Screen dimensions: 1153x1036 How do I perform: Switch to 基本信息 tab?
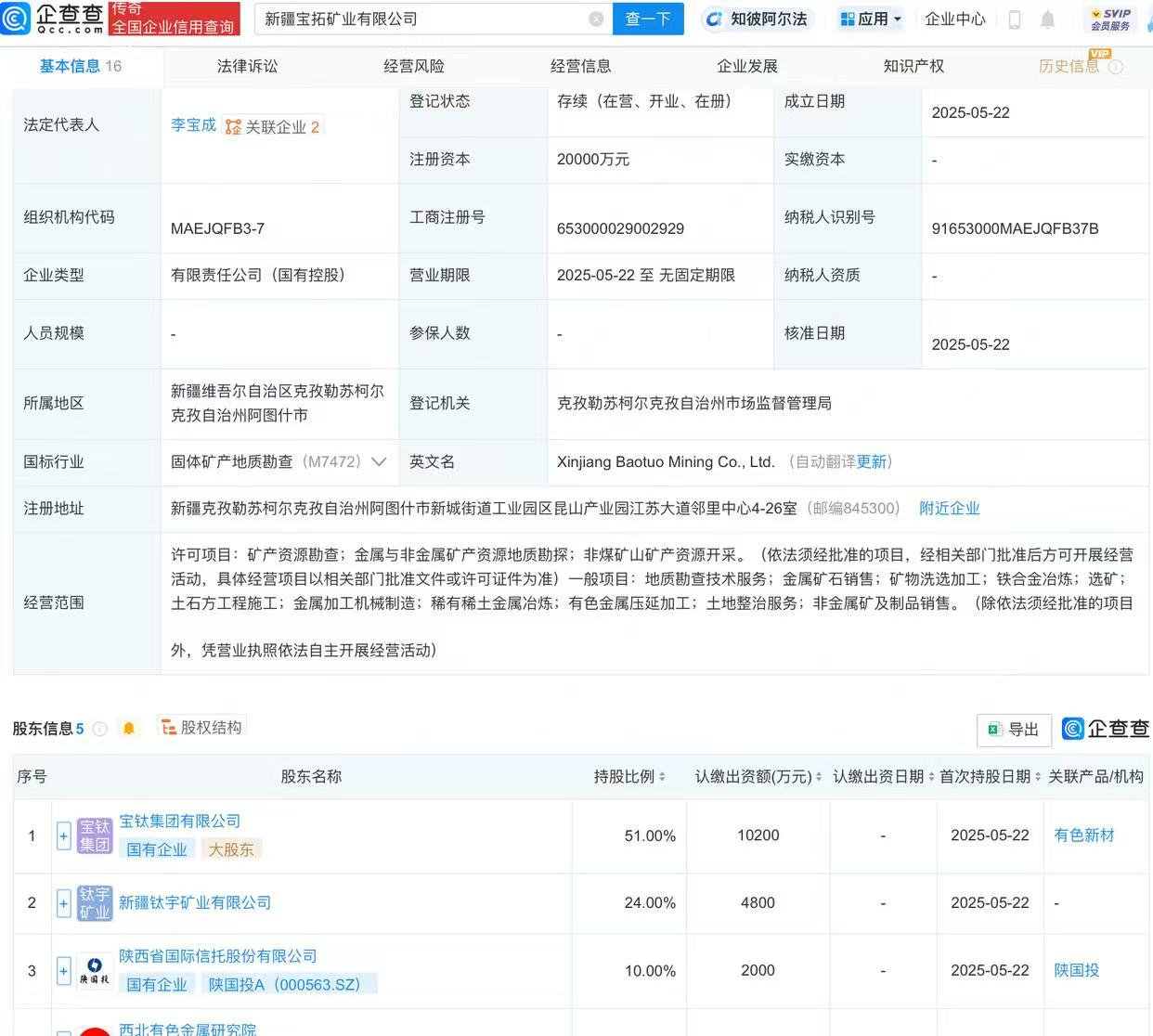click(81, 66)
